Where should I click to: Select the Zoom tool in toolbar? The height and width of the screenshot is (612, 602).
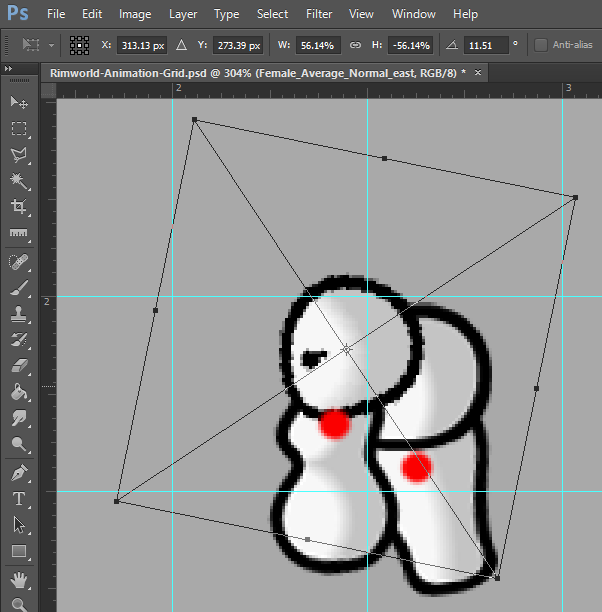(19, 604)
